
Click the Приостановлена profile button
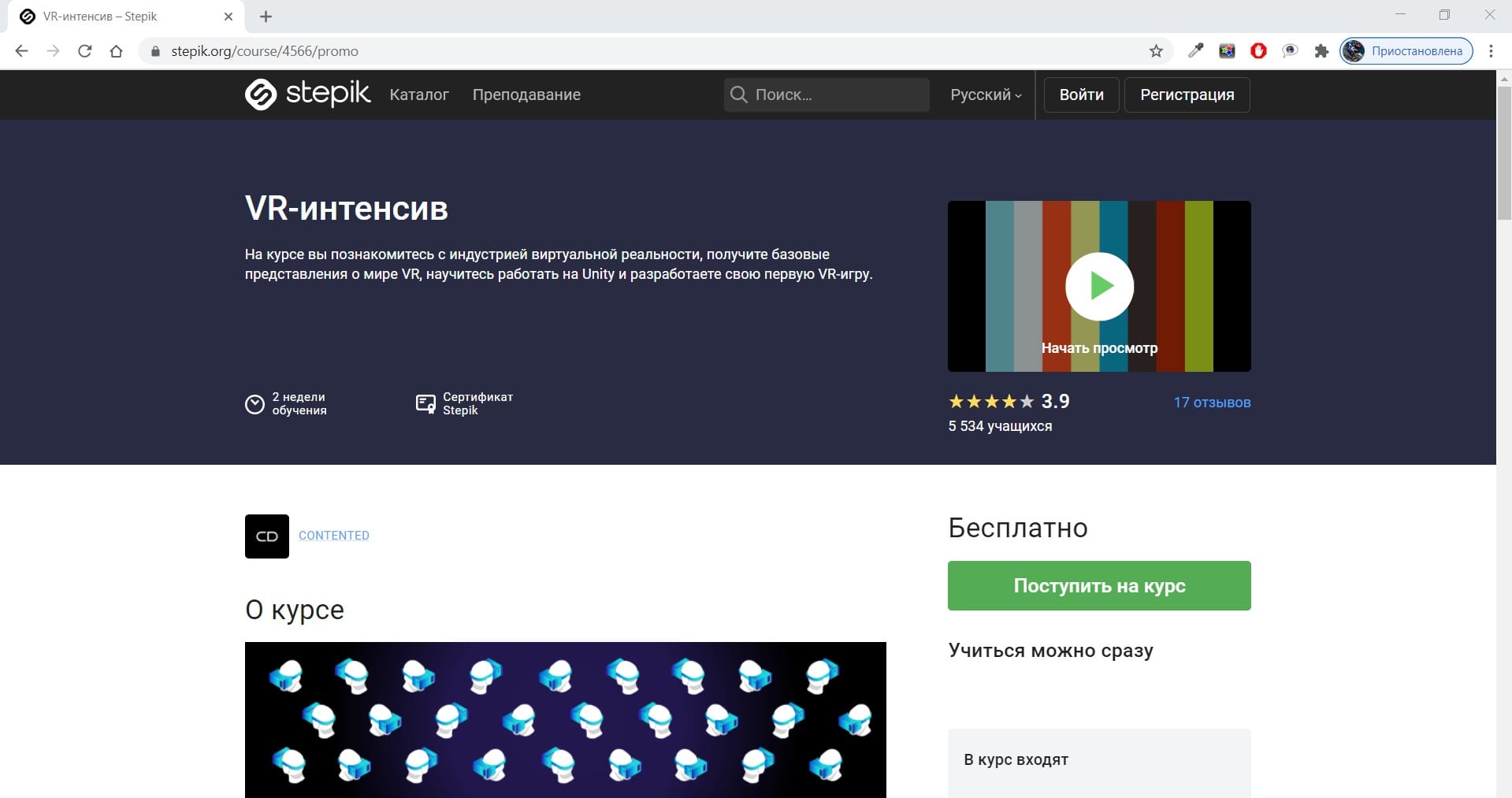tap(1406, 51)
